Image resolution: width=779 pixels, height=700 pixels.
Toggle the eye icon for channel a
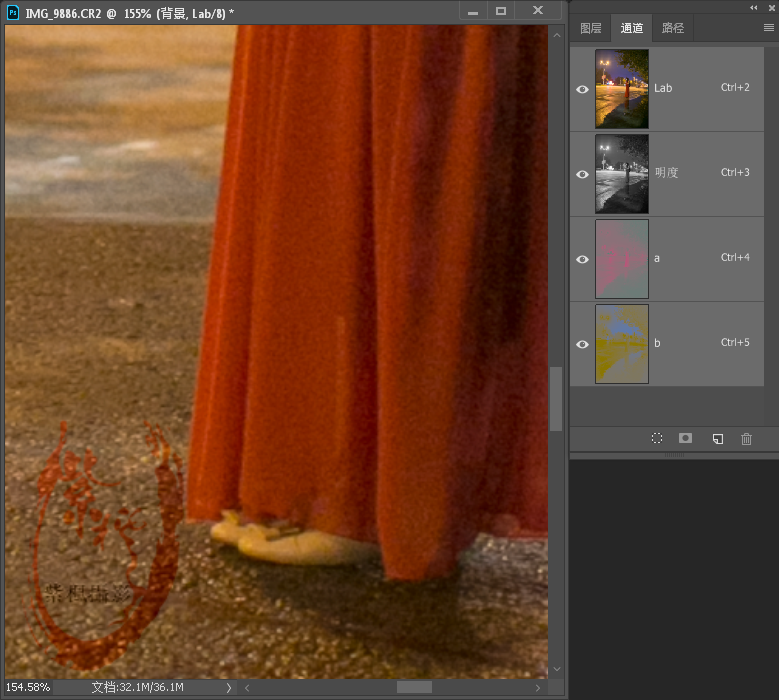(x=582, y=259)
